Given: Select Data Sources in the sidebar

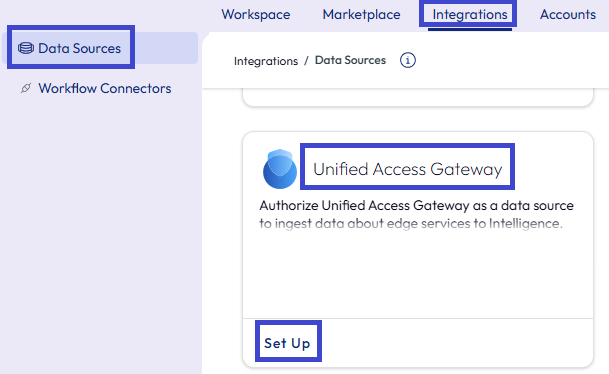Looking at the screenshot, I should (x=100, y=48).
